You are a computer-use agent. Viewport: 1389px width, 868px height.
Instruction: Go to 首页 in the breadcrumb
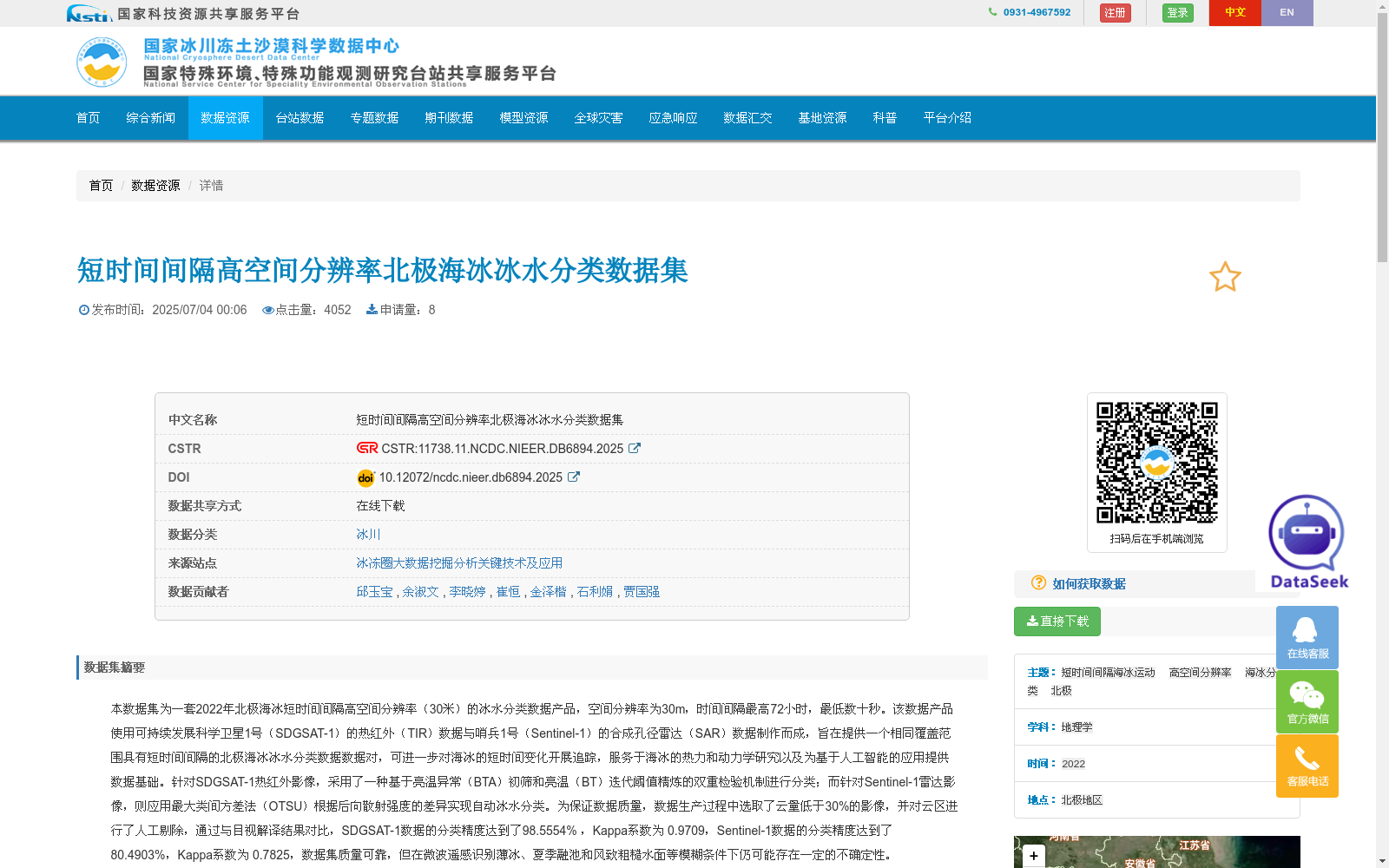point(101,186)
